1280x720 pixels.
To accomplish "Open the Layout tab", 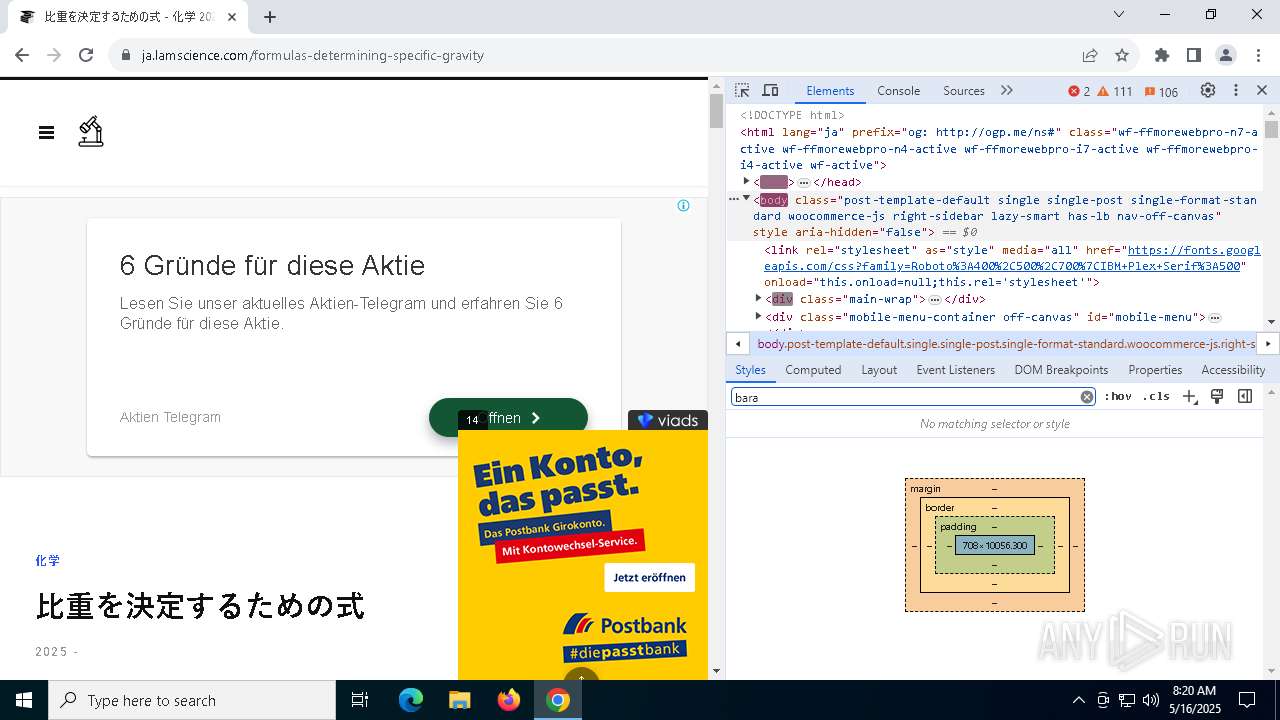I will [x=879, y=369].
